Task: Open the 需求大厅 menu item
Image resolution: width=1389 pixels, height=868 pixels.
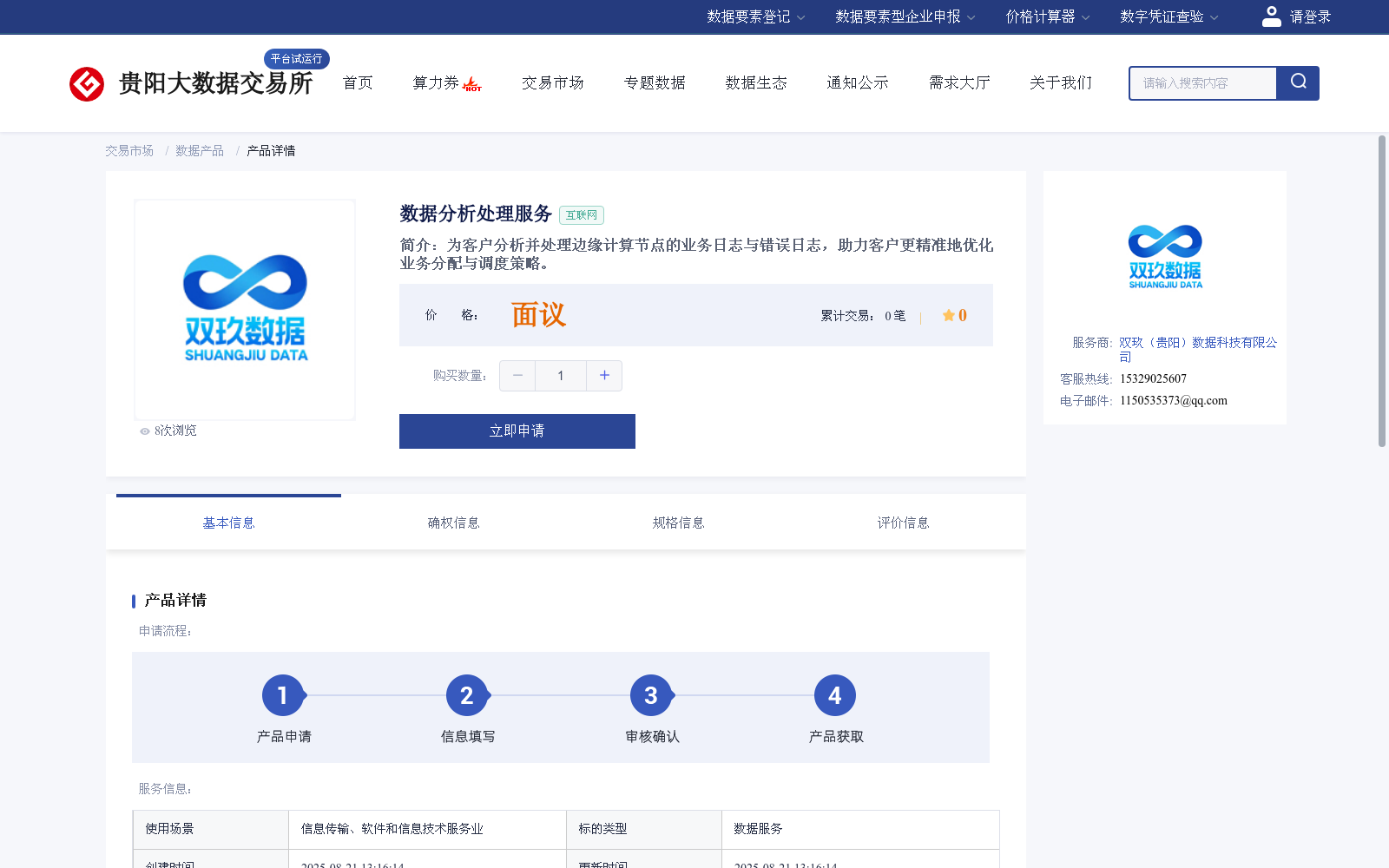Action: click(959, 82)
